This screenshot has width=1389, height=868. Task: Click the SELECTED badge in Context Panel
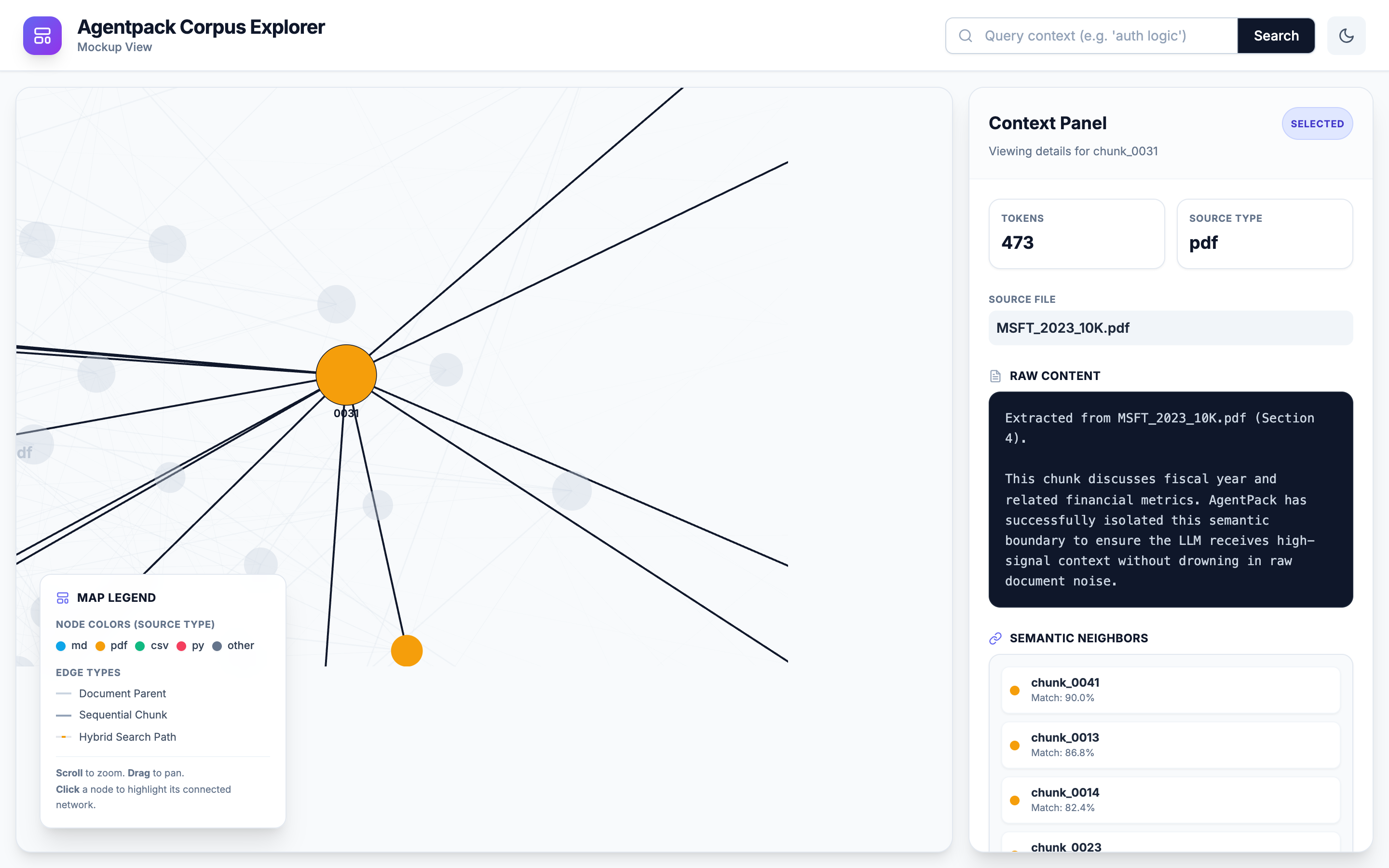tap(1317, 123)
